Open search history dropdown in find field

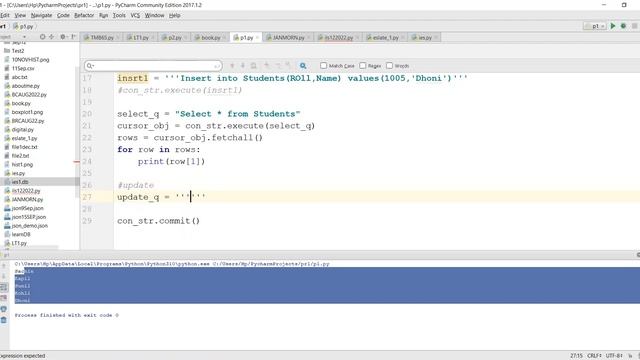tap(90, 66)
